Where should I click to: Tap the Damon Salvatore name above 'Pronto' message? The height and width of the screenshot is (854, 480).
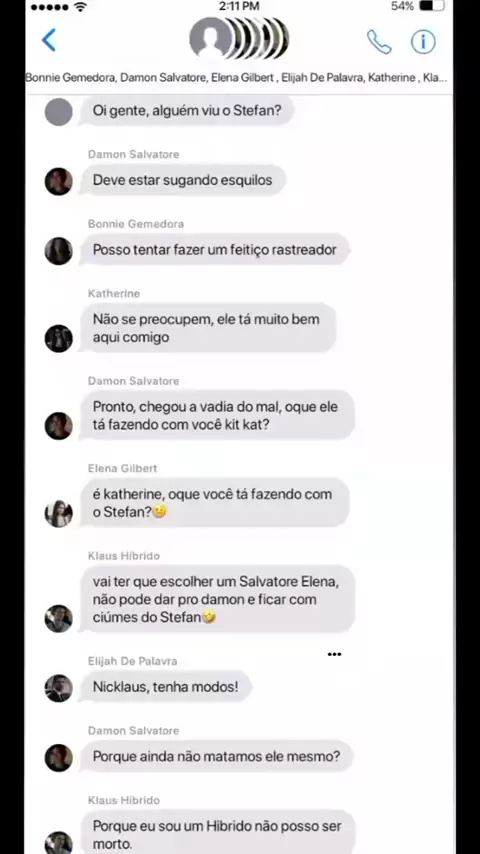(x=133, y=381)
